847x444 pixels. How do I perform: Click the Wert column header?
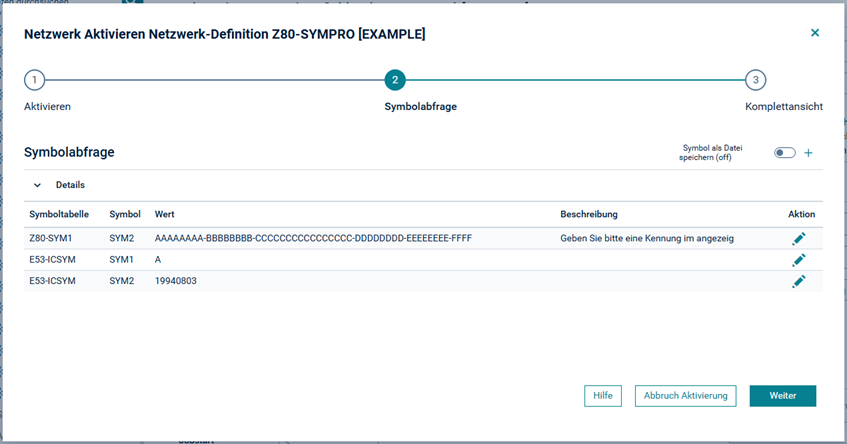(165, 214)
